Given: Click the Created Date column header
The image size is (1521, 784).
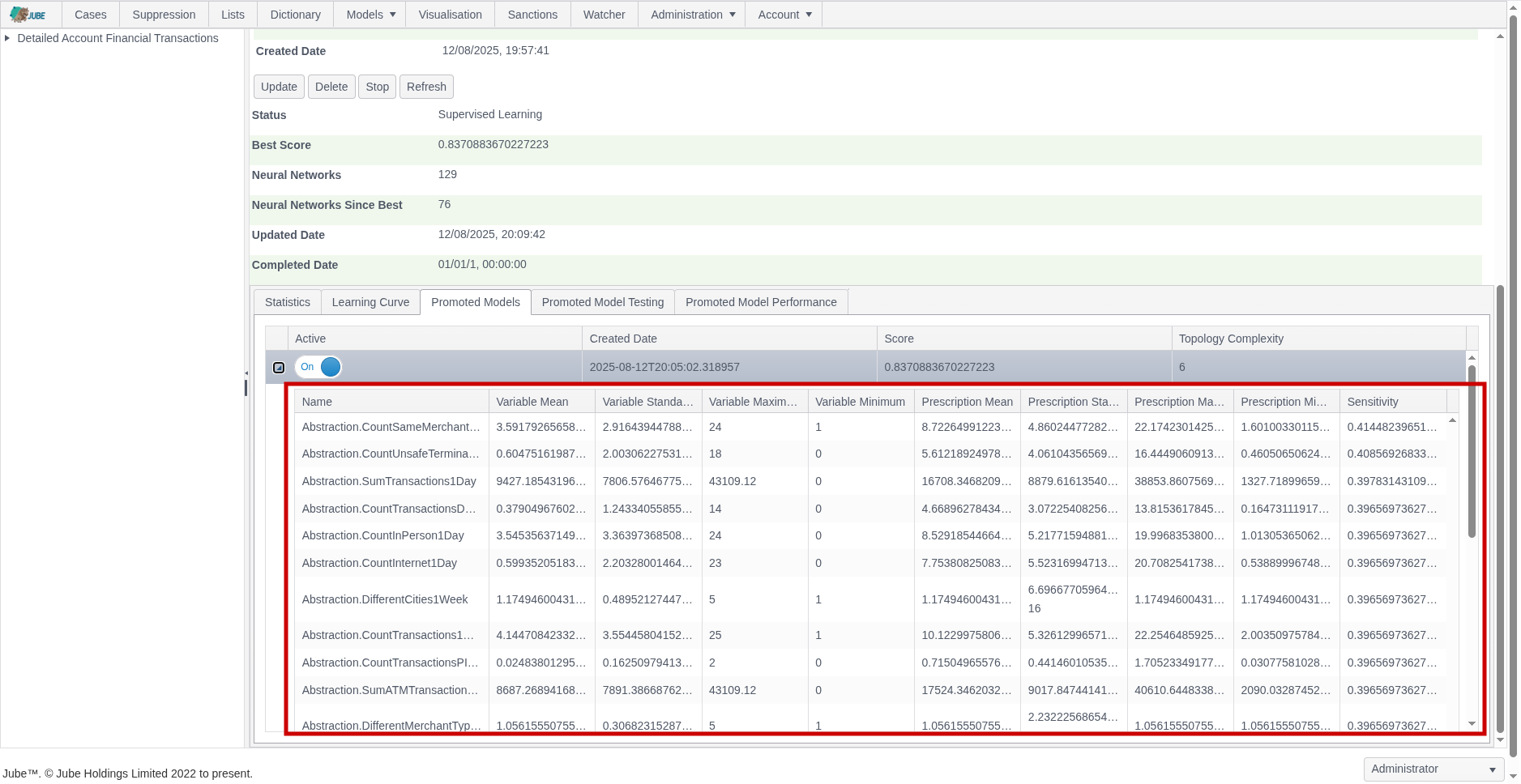Looking at the screenshot, I should tap(729, 339).
